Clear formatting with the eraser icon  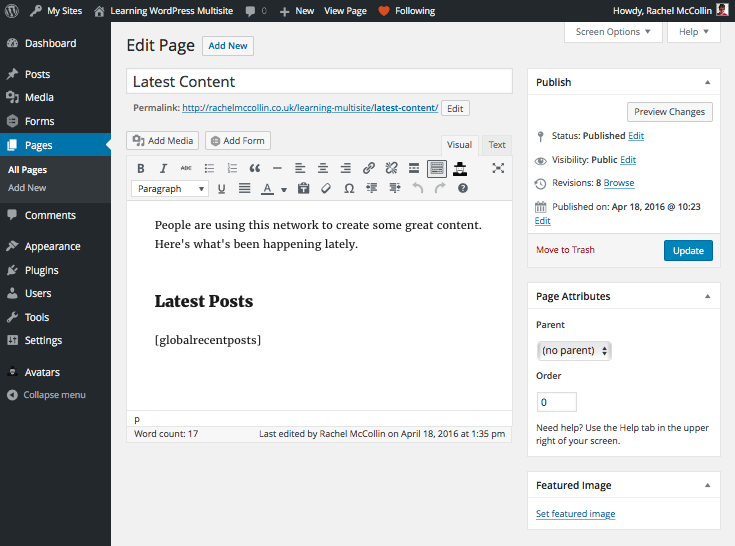[x=326, y=188]
